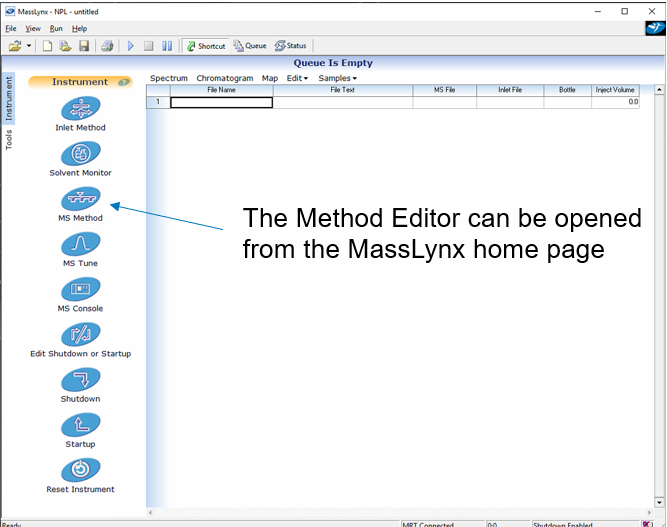Click the help icon on Instrument header
This screenshot has height=527, width=667.
124,82
